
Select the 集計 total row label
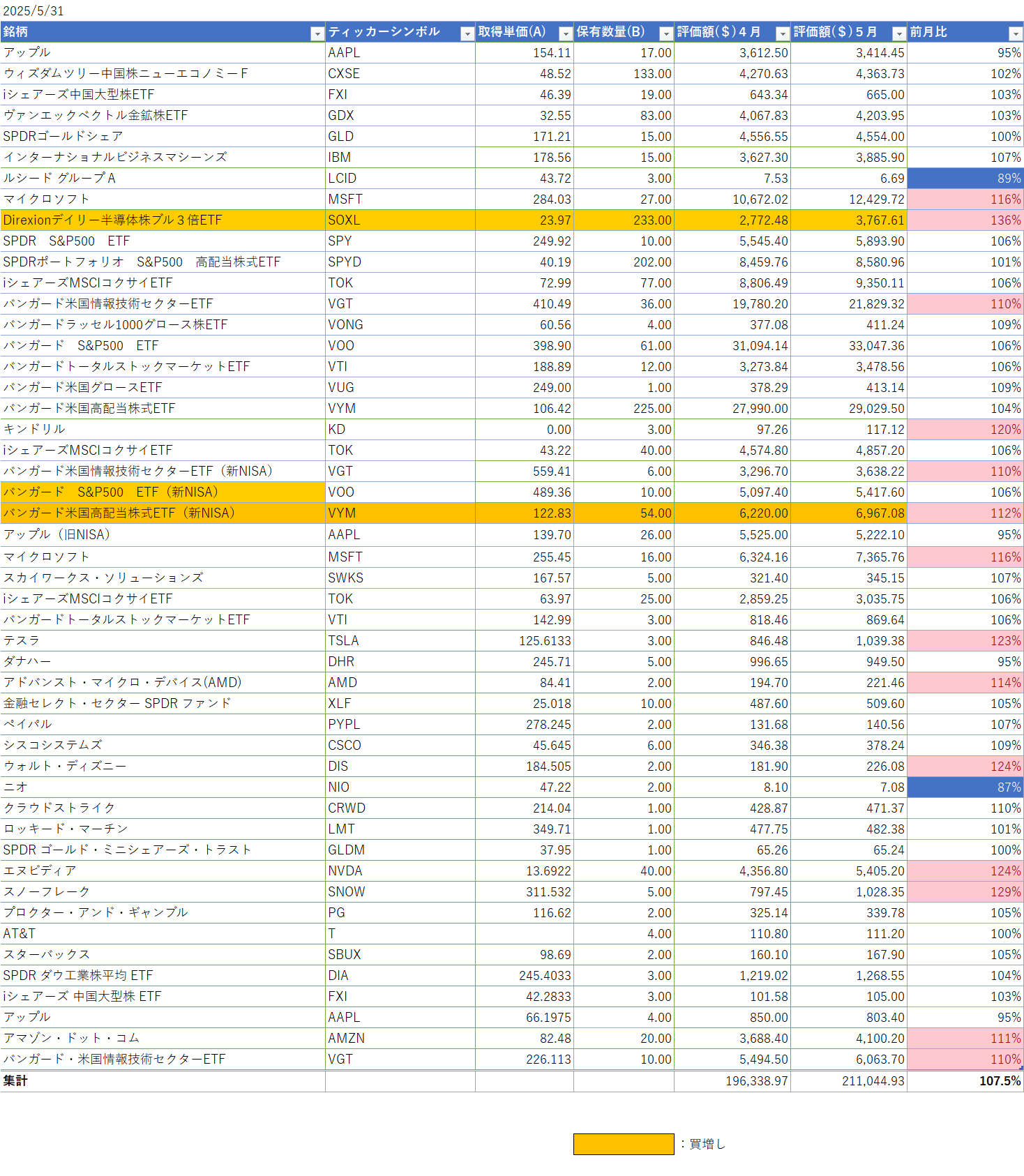[x=163, y=1081]
